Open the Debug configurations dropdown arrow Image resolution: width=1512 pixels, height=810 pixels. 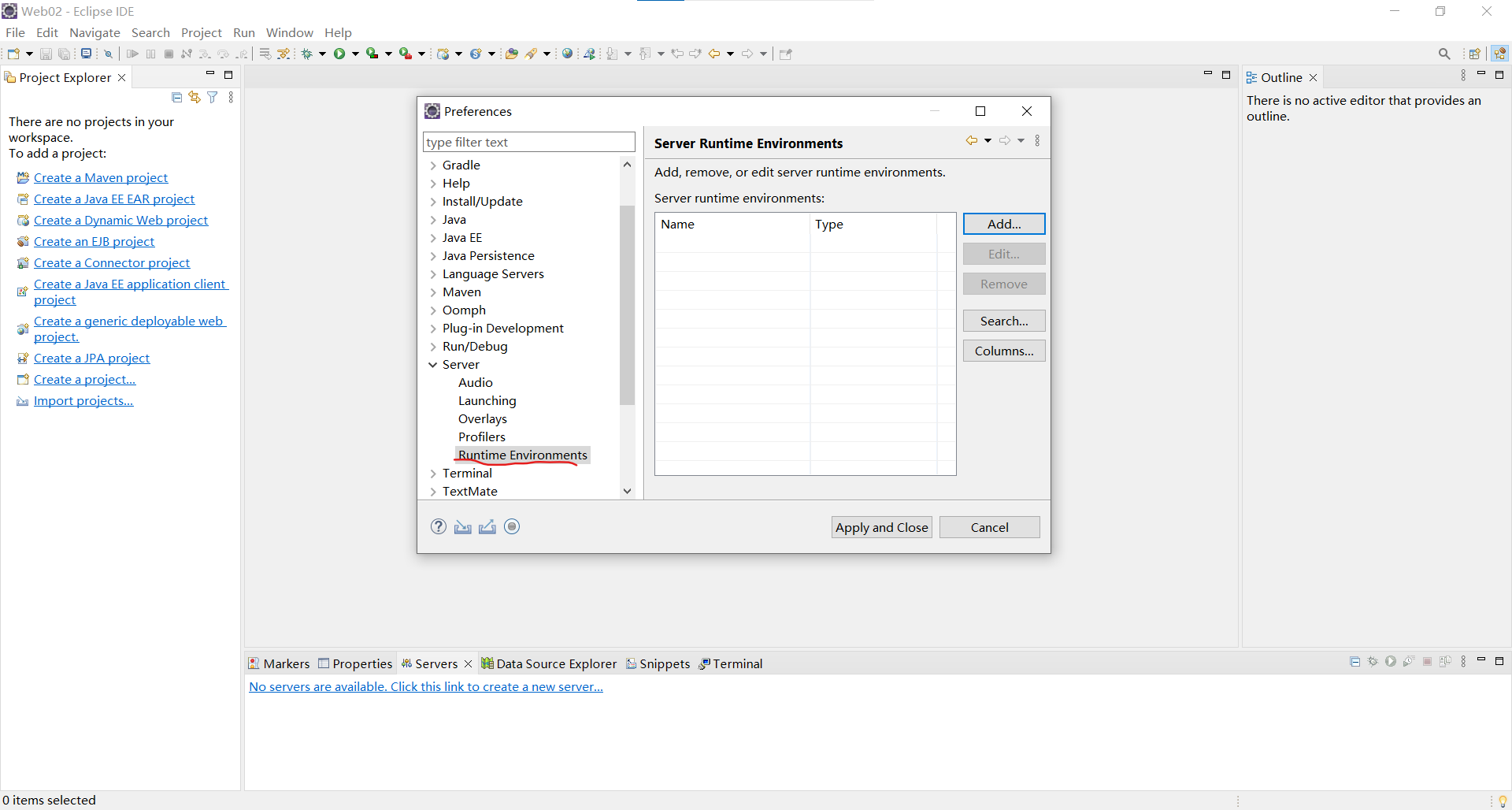[x=322, y=54]
